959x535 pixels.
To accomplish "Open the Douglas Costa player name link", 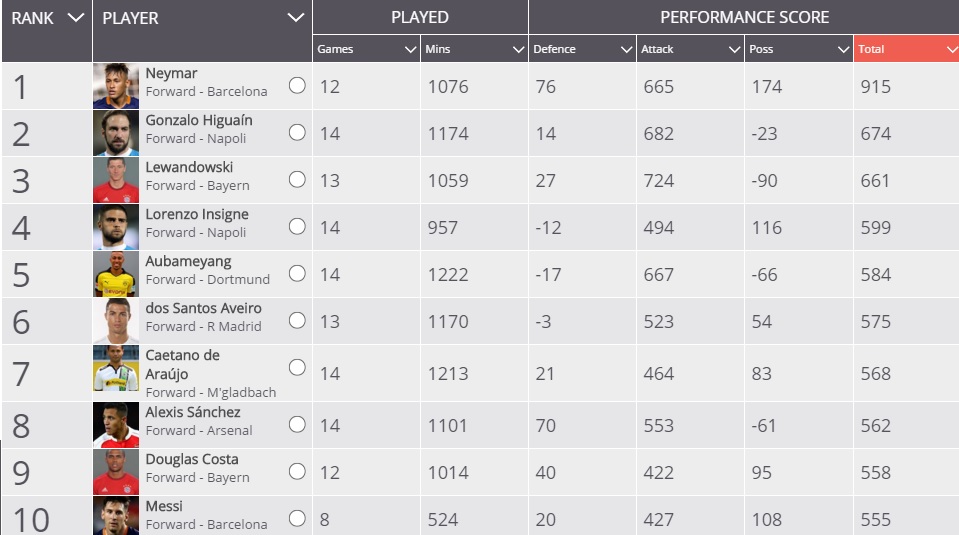I will [192, 459].
